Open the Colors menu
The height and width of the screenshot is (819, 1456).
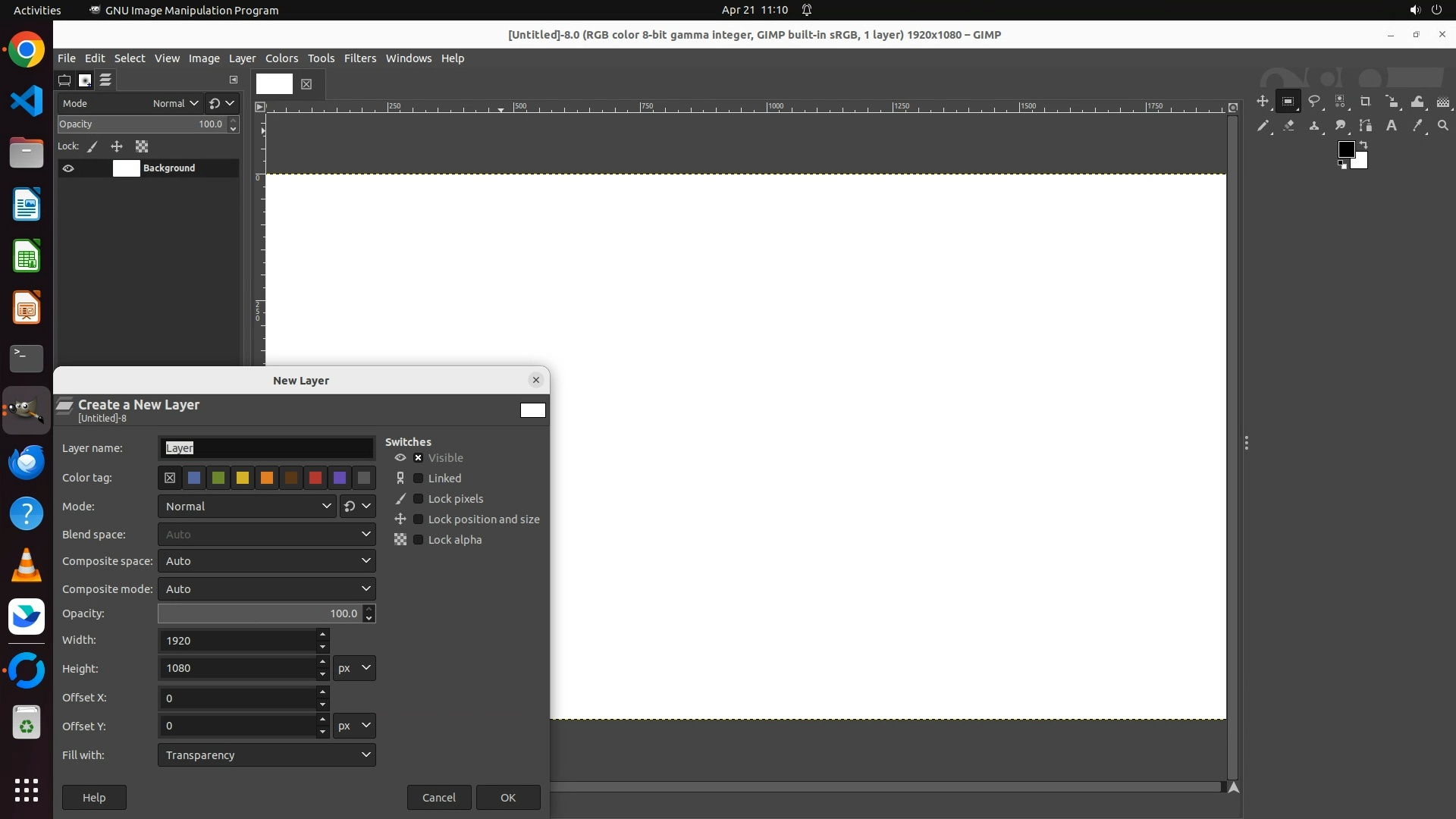pyautogui.click(x=281, y=58)
